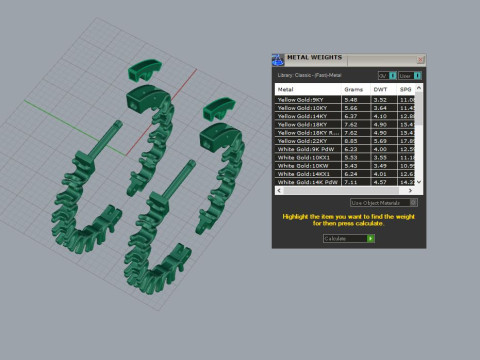This screenshot has width=480, height=360.
Task: Click the scroll down arrow of metal list
Action: point(419,182)
